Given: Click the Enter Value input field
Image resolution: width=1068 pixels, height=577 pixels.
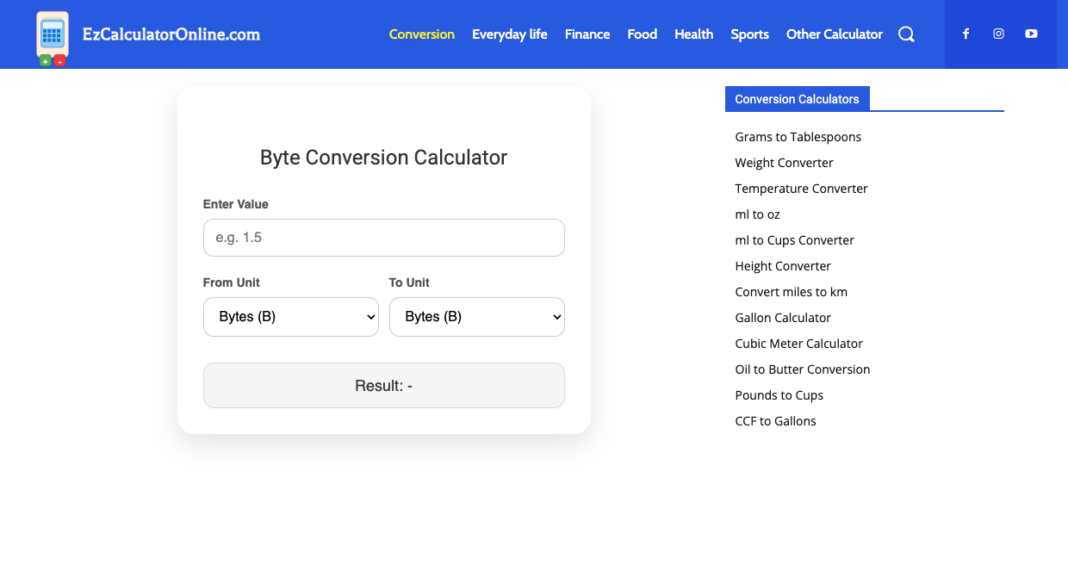Looking at the screenshot, I should (x=384, y=237).
